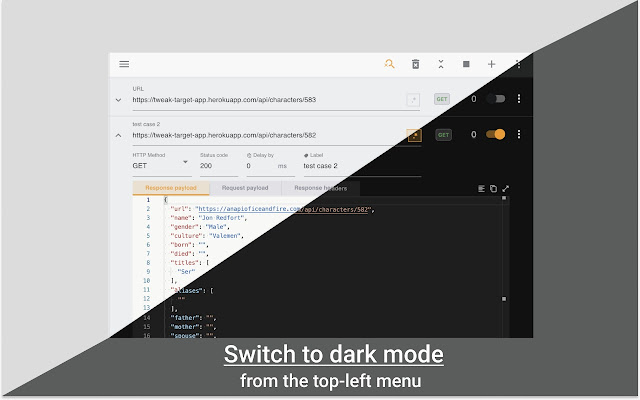Open the toolbar's three-dot overflow menu

click(518, 64)
